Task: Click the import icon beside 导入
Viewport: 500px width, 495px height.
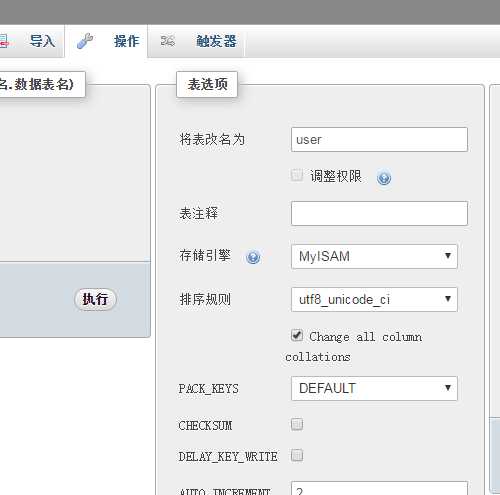Action: click(5, 41)
